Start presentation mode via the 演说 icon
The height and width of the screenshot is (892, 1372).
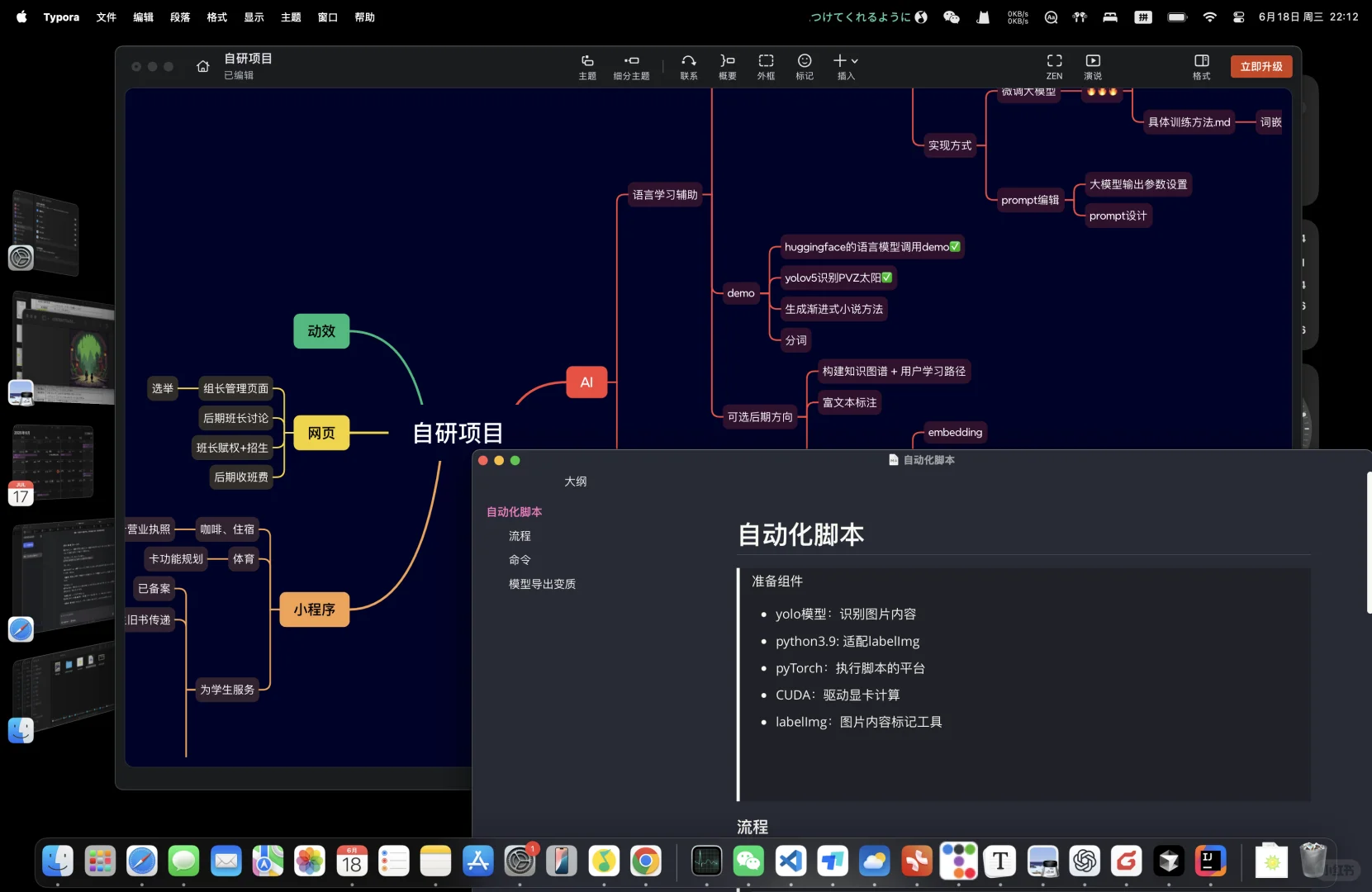(1093, 66)
